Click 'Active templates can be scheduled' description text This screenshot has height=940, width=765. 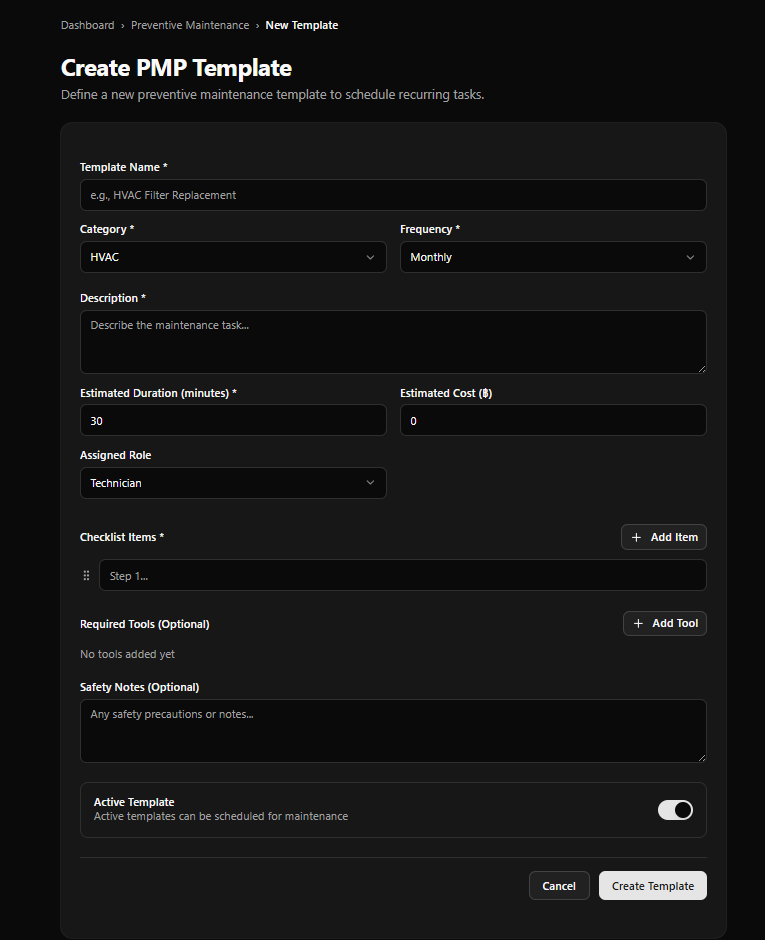221,817
